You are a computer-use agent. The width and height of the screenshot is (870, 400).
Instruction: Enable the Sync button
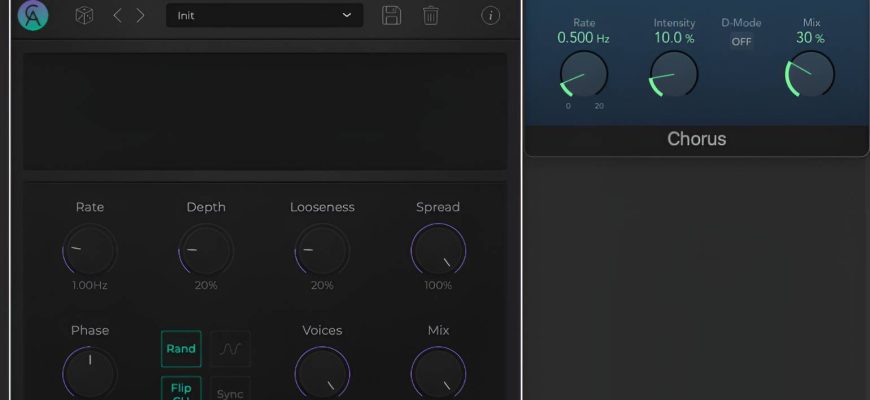click(x=230, y=391)
